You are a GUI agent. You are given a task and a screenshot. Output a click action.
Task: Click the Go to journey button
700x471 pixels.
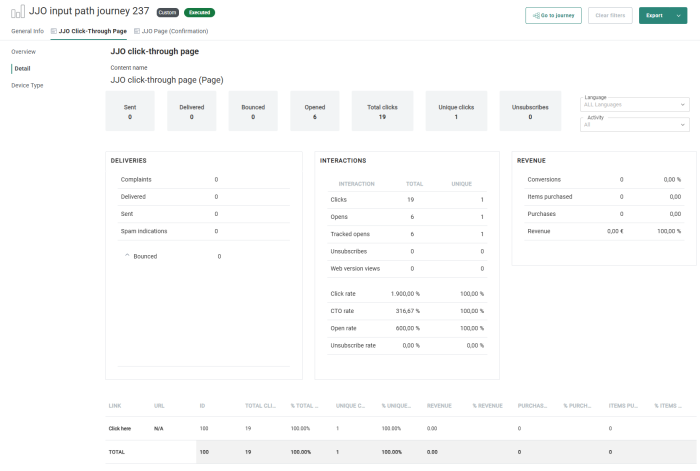(553, 15)
